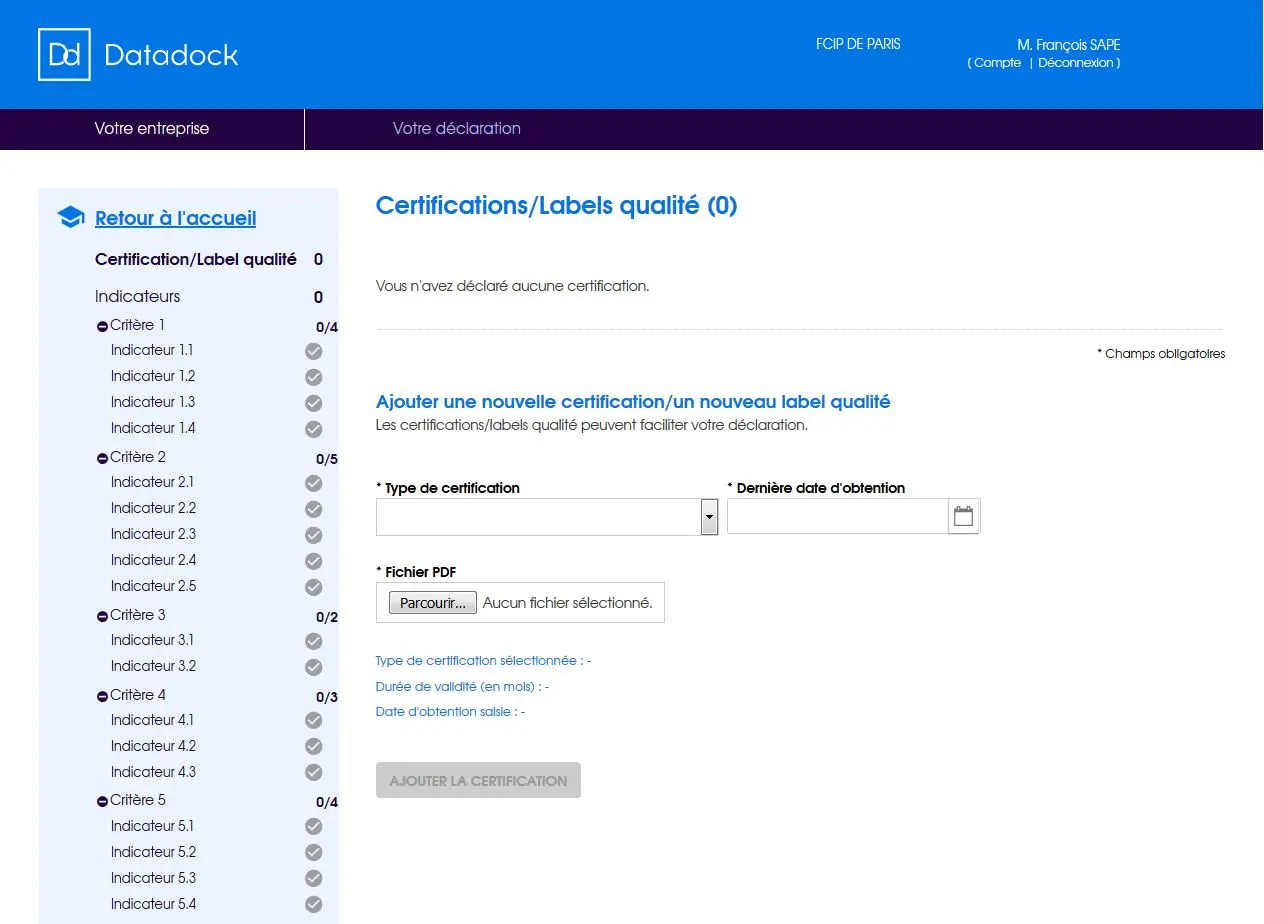Switch to Votre déclaration tab
Viewport: 1264px width, 924px height.
456,128
